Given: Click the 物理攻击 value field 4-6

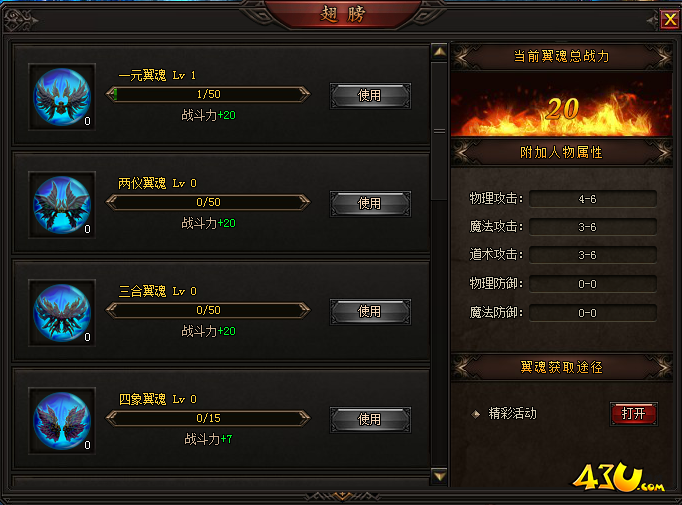Looking at the screenshot, I should (592, 199).
